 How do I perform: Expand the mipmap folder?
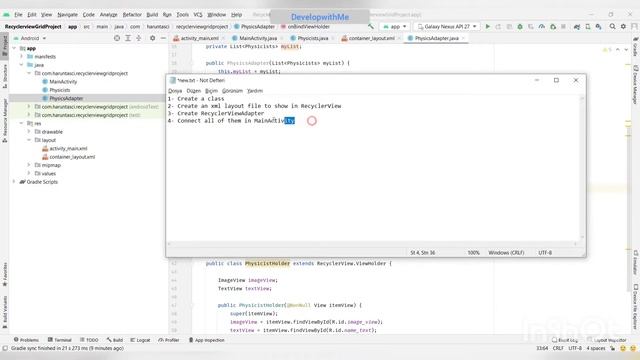(29, 165)
